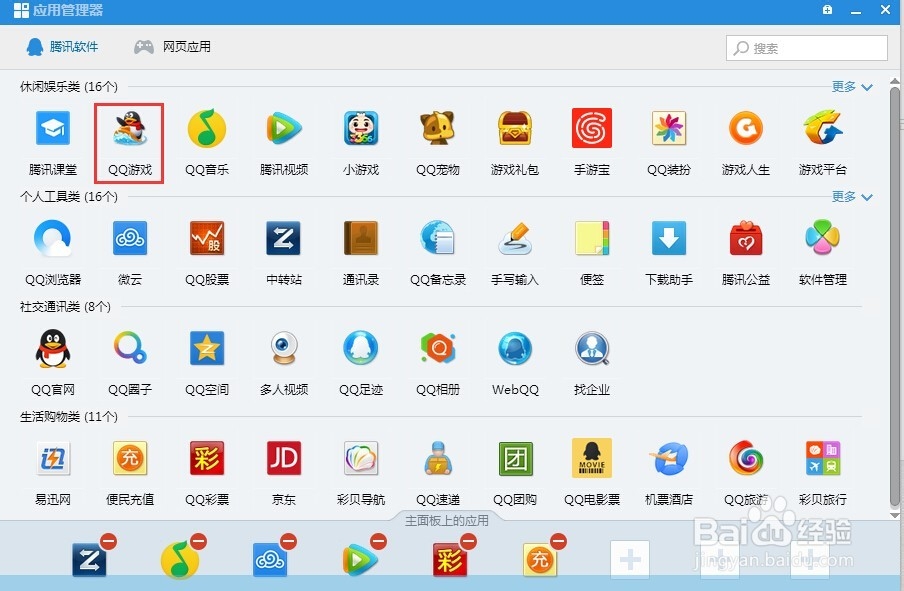Click the 搜索 search field
The width and height of the screenshot is (904, 591).
807,48
